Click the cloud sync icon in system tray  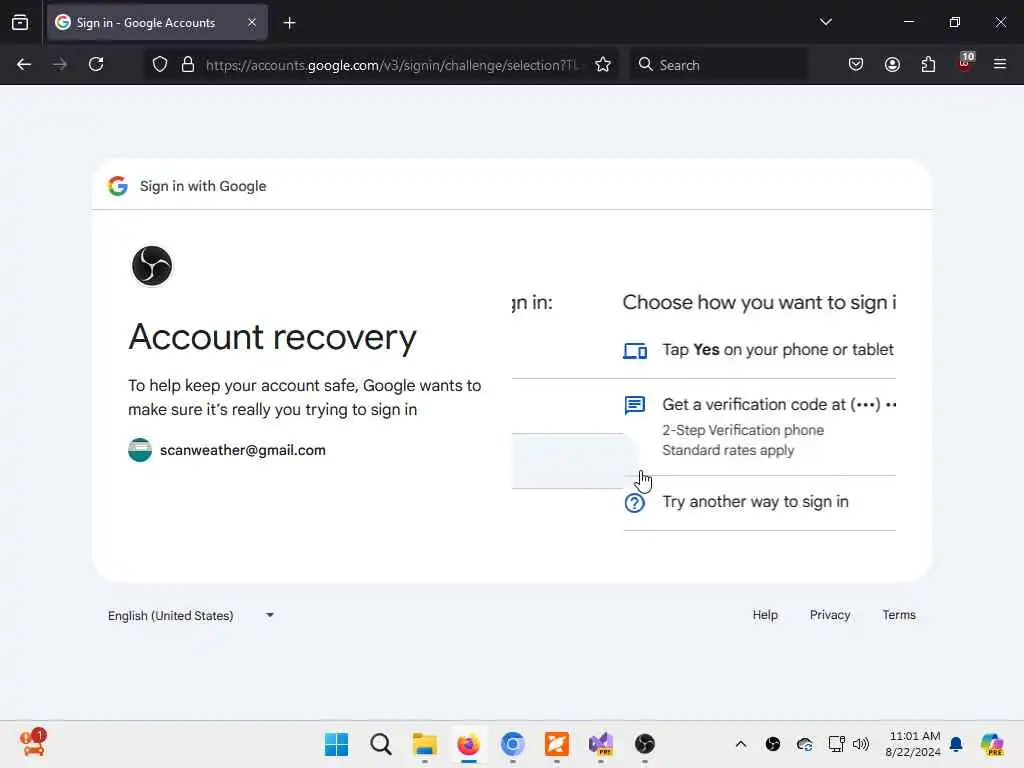[x=805, y=744]
